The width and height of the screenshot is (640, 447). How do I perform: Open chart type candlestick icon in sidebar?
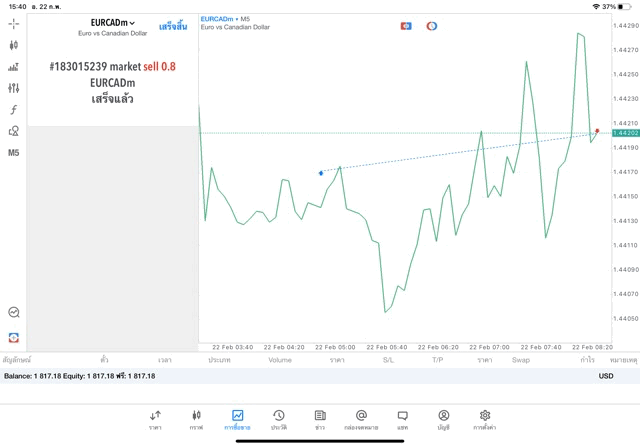coord(14,45)
